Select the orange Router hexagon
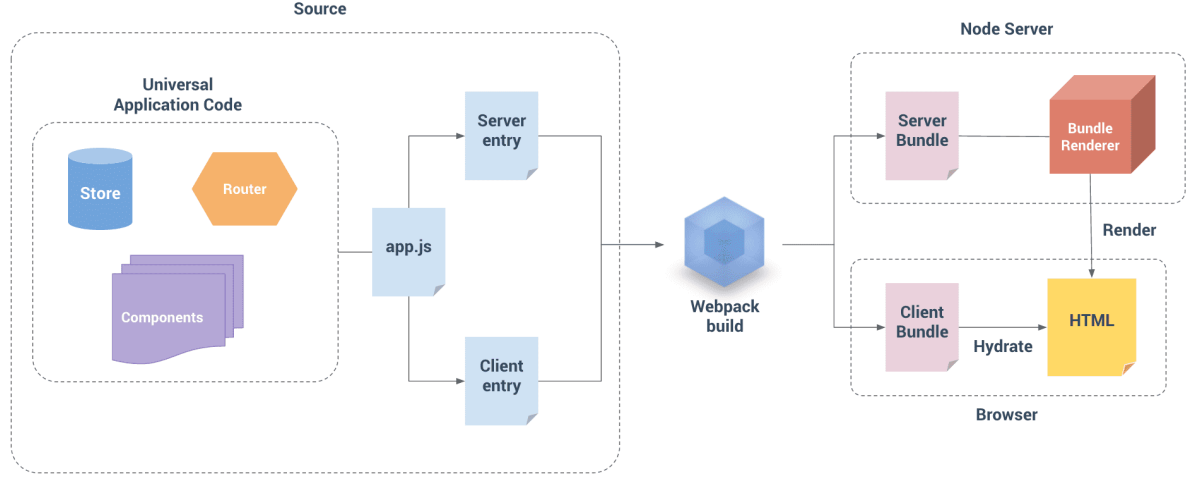Screen dimensions: 1193x482 coord(244,189)
